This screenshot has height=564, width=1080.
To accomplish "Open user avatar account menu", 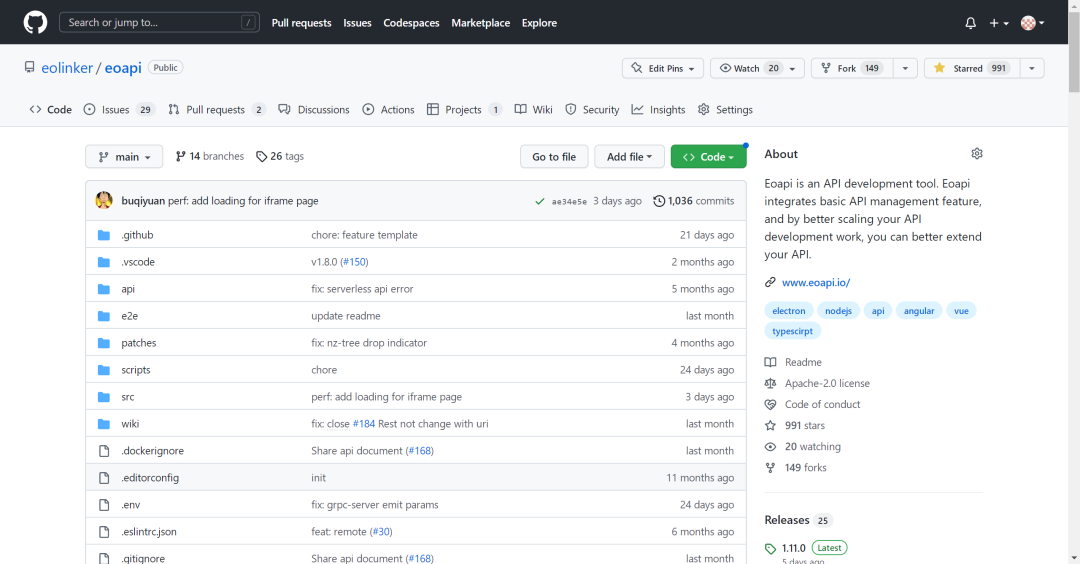I will point(1032,23).
